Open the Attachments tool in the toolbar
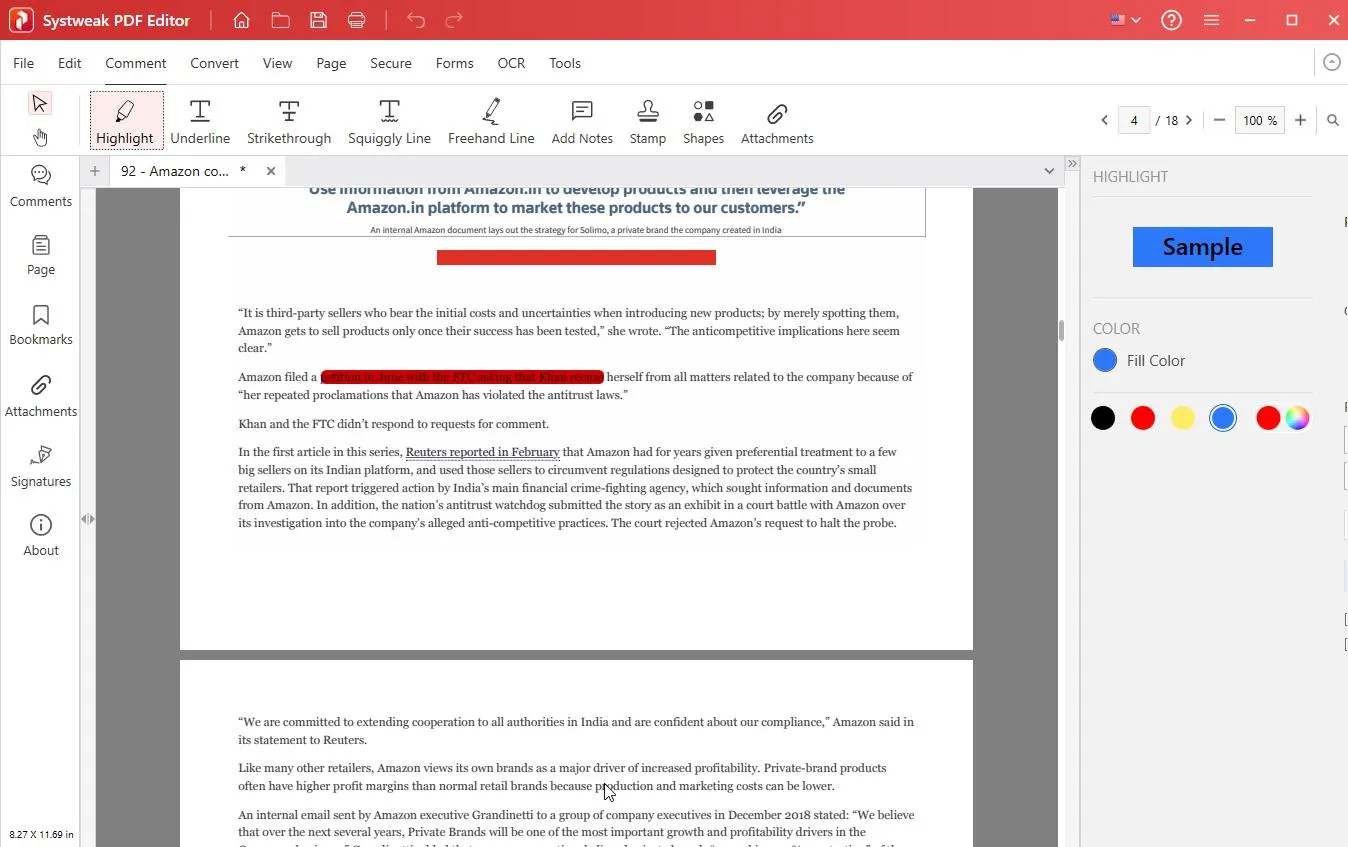Image resolution: width=1348 pixels, height=847 pixels. point(776,119)
